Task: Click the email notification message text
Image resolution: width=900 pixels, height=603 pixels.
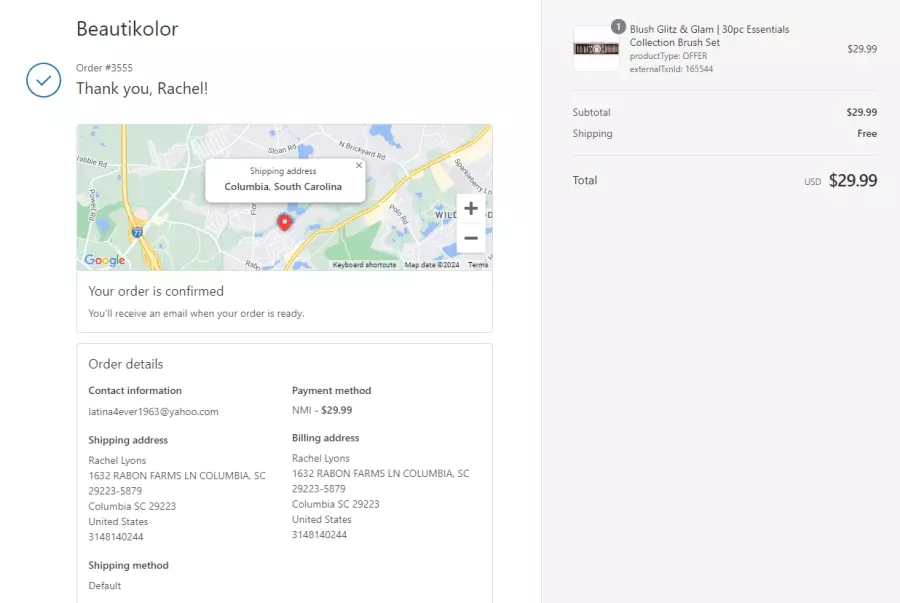Action: 196,313
